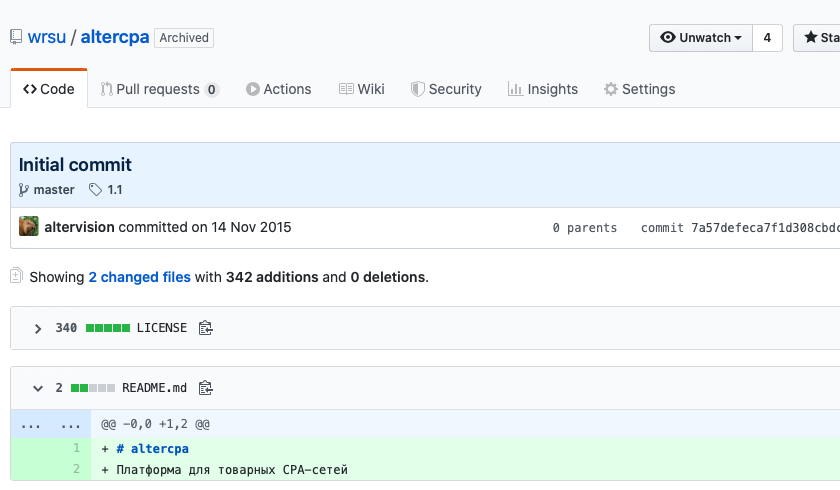Image resolution: width=840 pixels, height=490 pixels.
Task: Click the 0 deletions text
Action: point(388,277)
